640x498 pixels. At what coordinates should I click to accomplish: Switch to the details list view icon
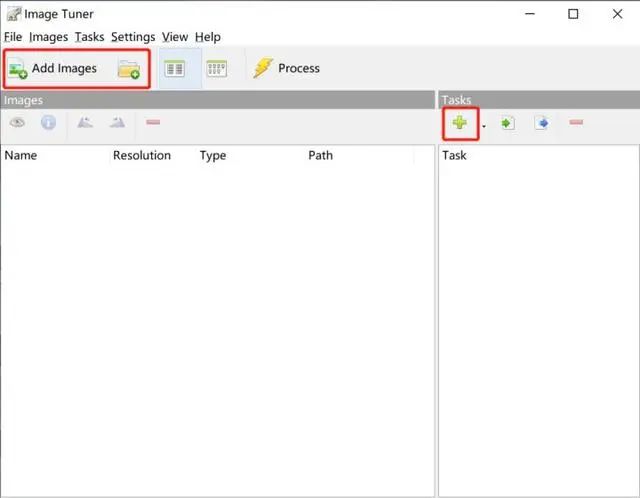pos(175,69)
